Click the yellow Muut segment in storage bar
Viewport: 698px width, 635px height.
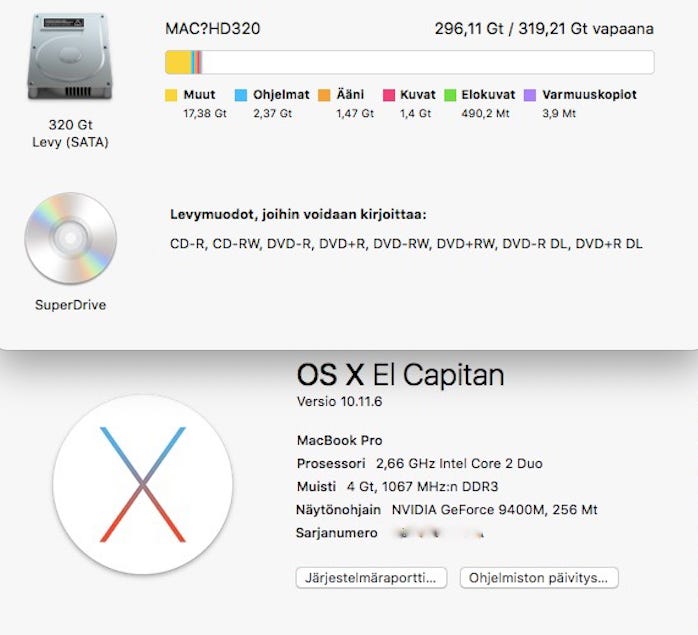pos(179,62)
